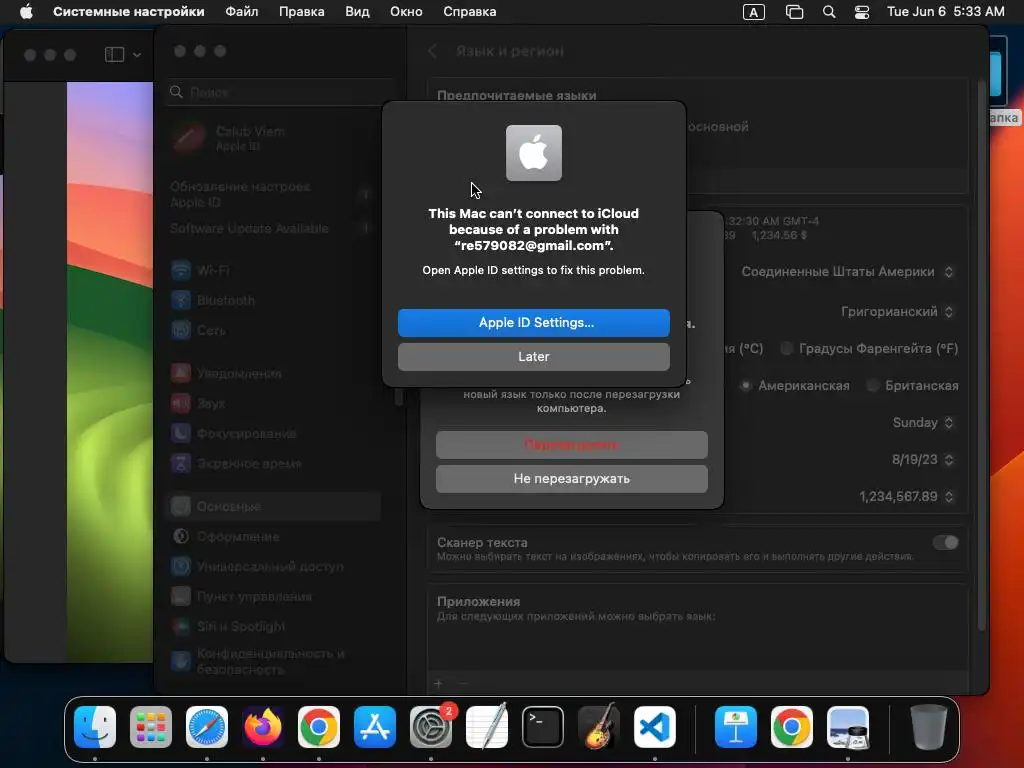Select Британская measurement system
This screenshot has height=768, width=1024.
click(x=872, y=385)
